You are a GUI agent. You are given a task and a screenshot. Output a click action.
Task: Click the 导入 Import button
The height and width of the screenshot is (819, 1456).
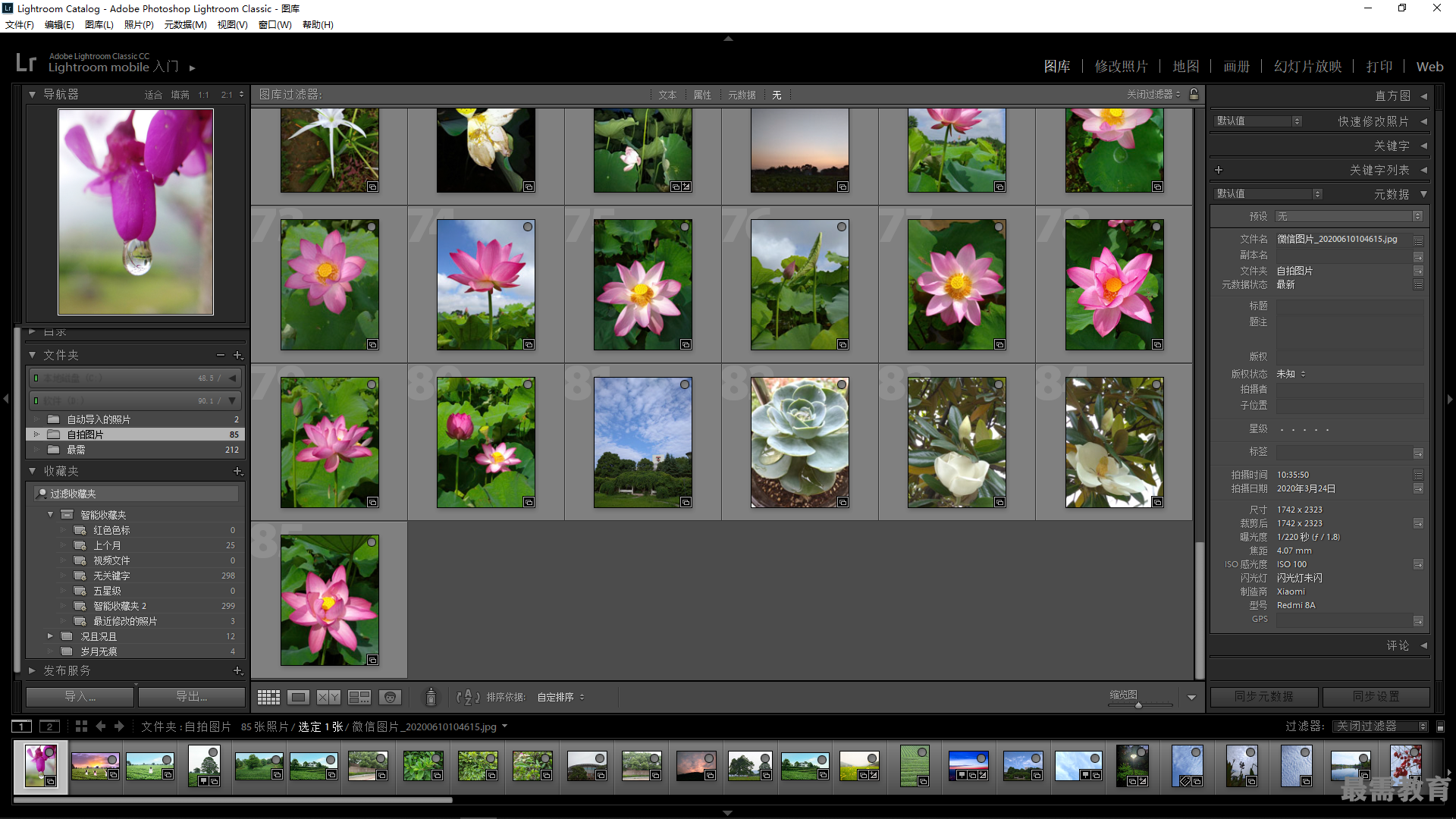(80, 696)
